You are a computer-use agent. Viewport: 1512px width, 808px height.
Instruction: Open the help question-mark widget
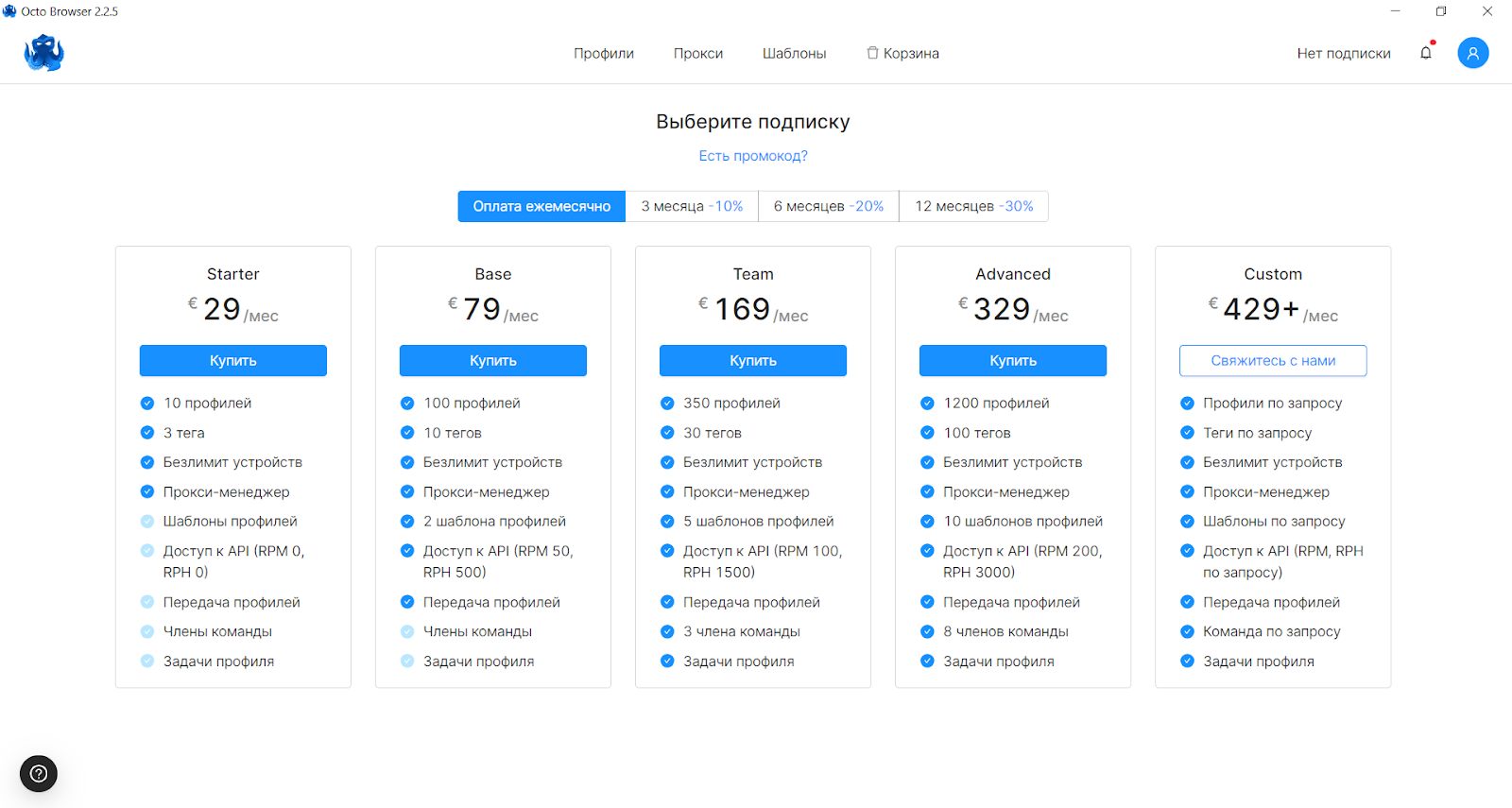[x=39, y=774]
